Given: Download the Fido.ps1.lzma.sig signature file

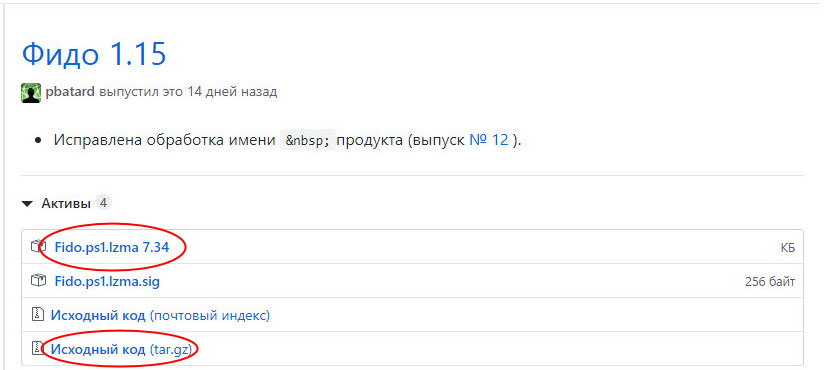Looking at the screenshot, I should 107,281.
